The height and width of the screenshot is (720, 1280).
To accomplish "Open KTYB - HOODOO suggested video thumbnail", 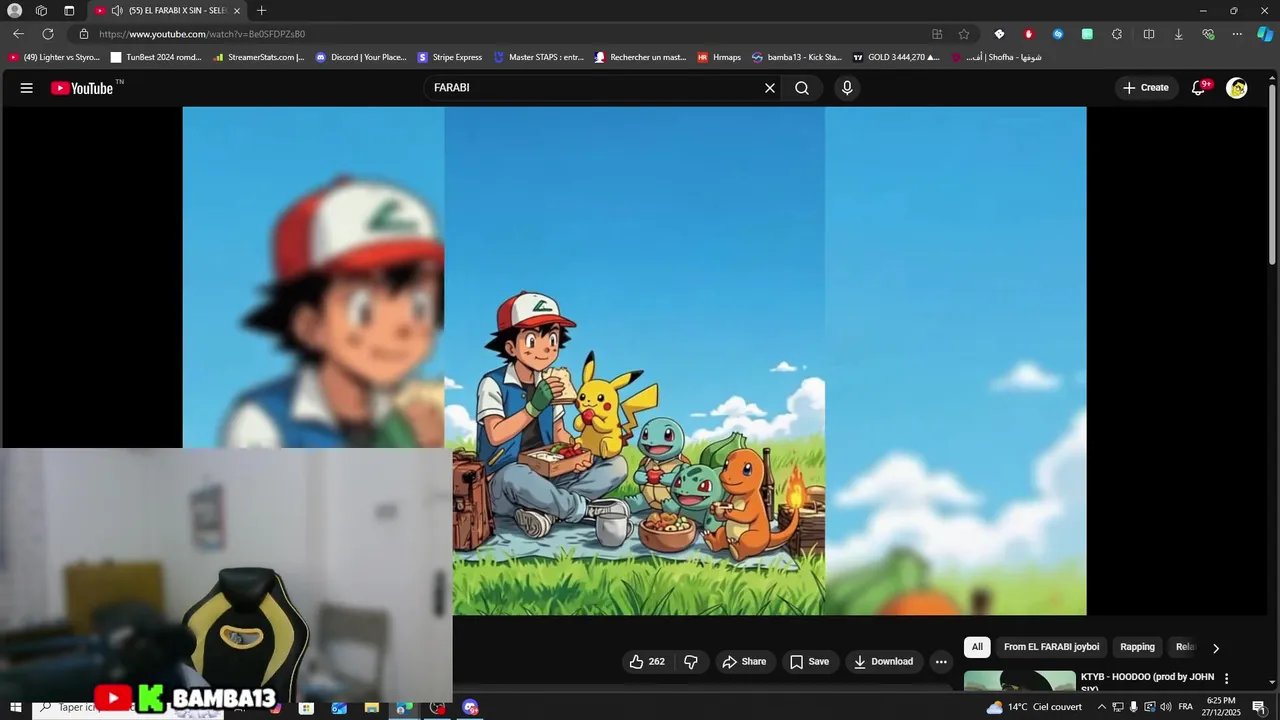I will click(x=1020, y=681).
